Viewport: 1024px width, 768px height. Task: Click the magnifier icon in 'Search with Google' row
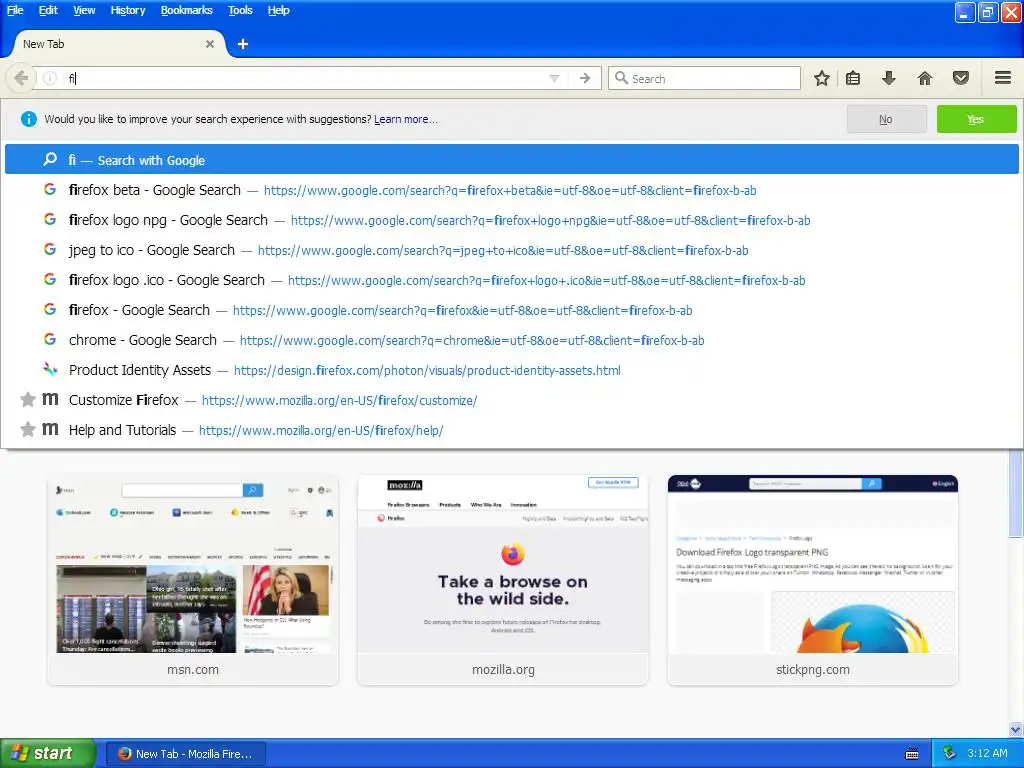click(50, 159)
